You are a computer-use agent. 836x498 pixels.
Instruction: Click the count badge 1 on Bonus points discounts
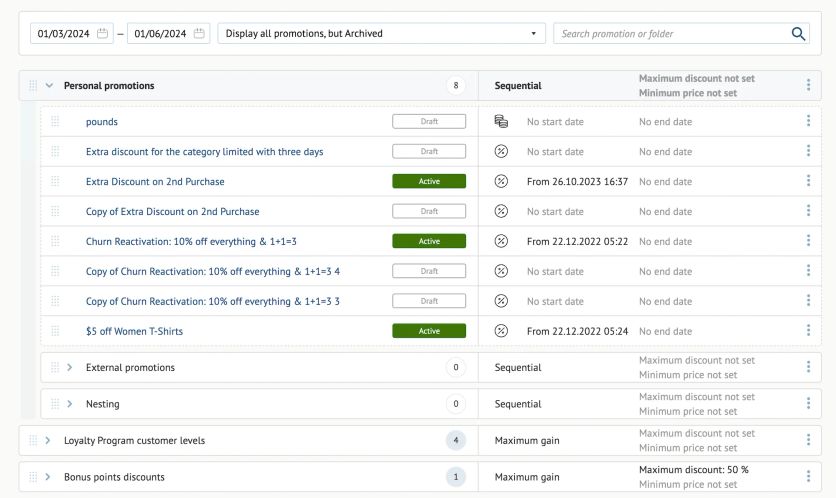click(x=456, y=477)
